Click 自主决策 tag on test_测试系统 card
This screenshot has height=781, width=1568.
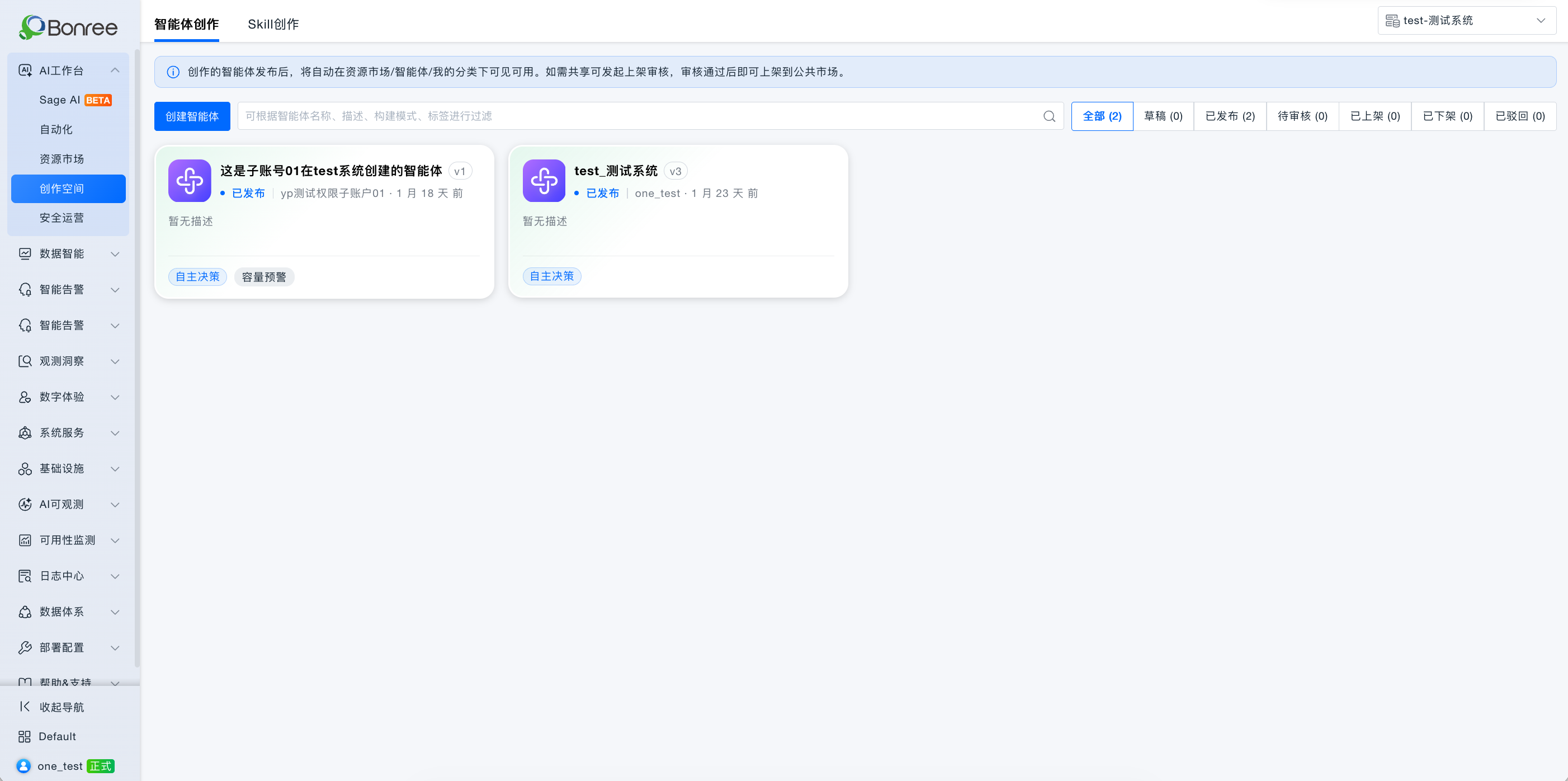pyautogui.click(x=552, y=276)
